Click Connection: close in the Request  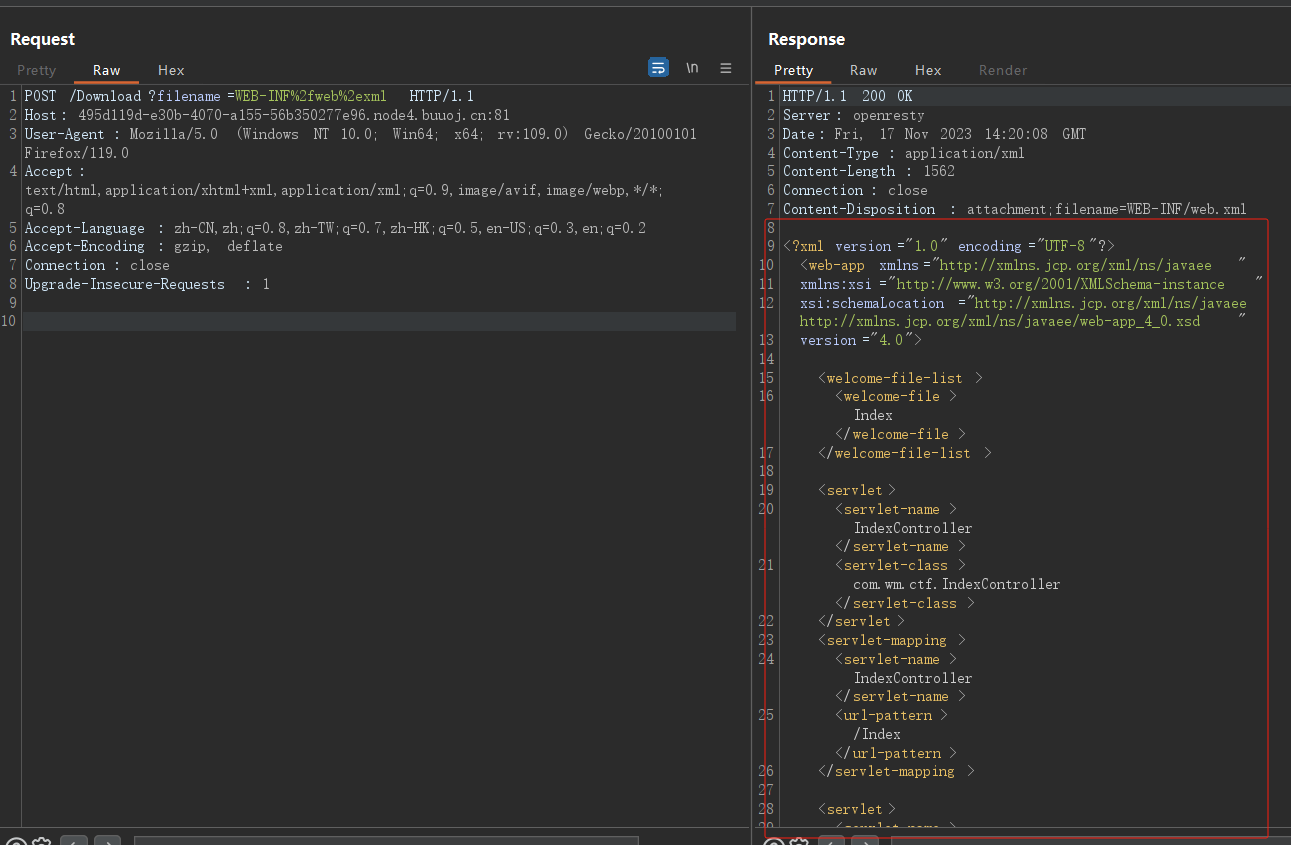(x=97, y=265)
